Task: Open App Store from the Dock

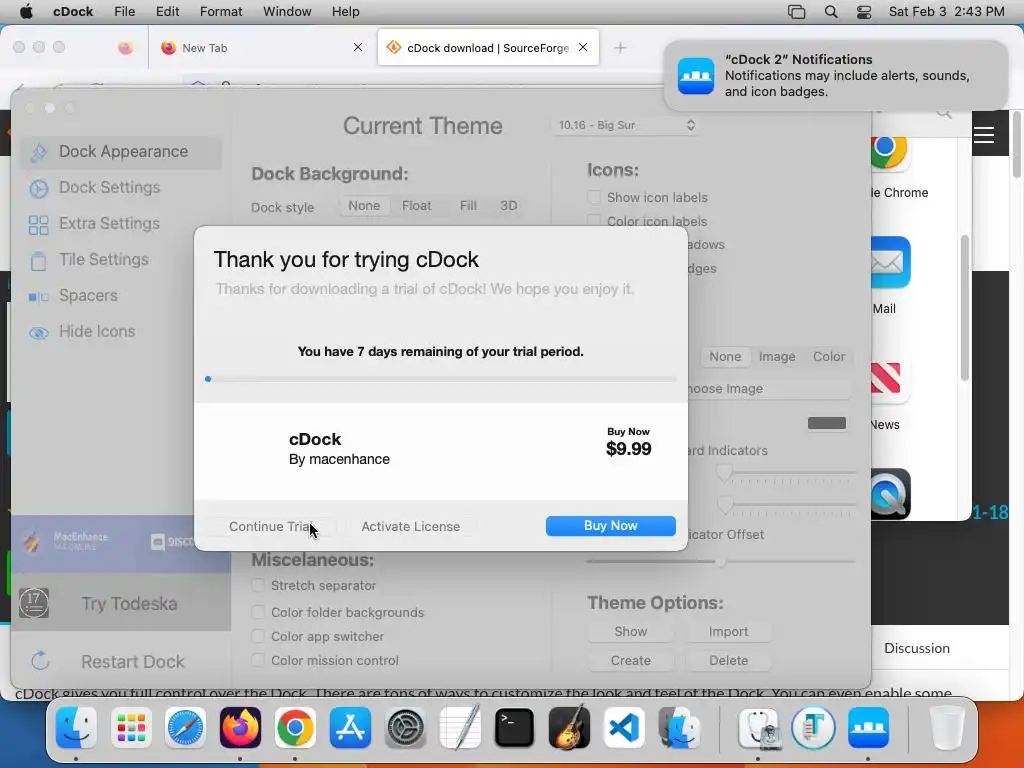Action: click(x=350, y=728)
